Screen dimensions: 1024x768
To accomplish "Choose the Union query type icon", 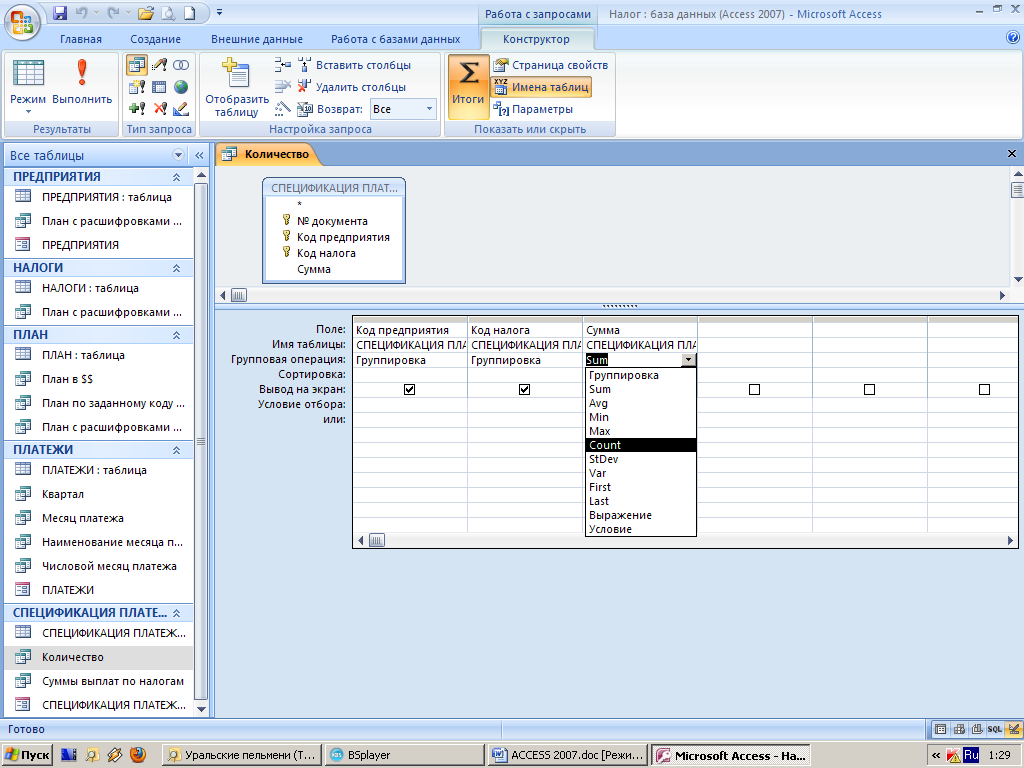I will click(x=181, y=65).
